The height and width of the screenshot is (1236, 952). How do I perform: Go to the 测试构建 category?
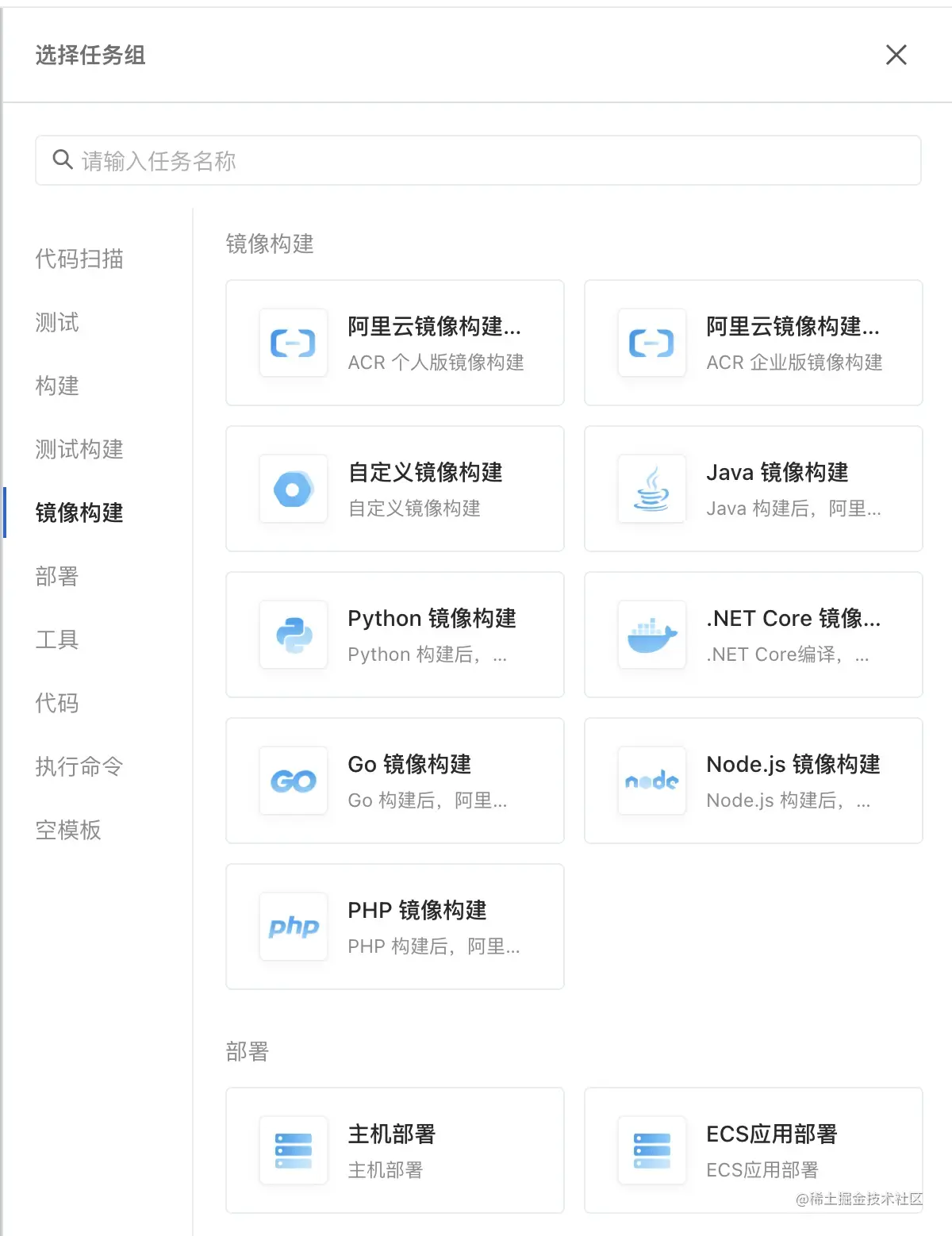pyautogui.click(x=79, y=449)
